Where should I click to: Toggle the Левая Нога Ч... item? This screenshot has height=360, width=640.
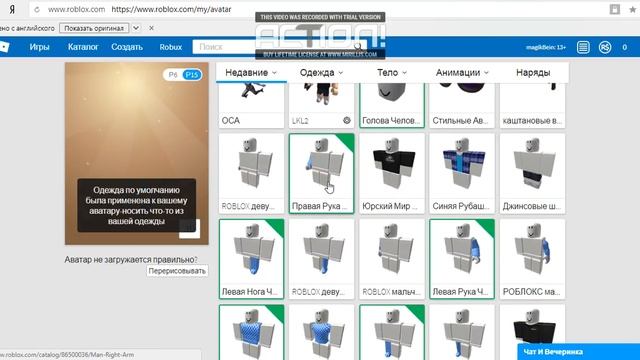pyautogui.click(x=251, y=259)
